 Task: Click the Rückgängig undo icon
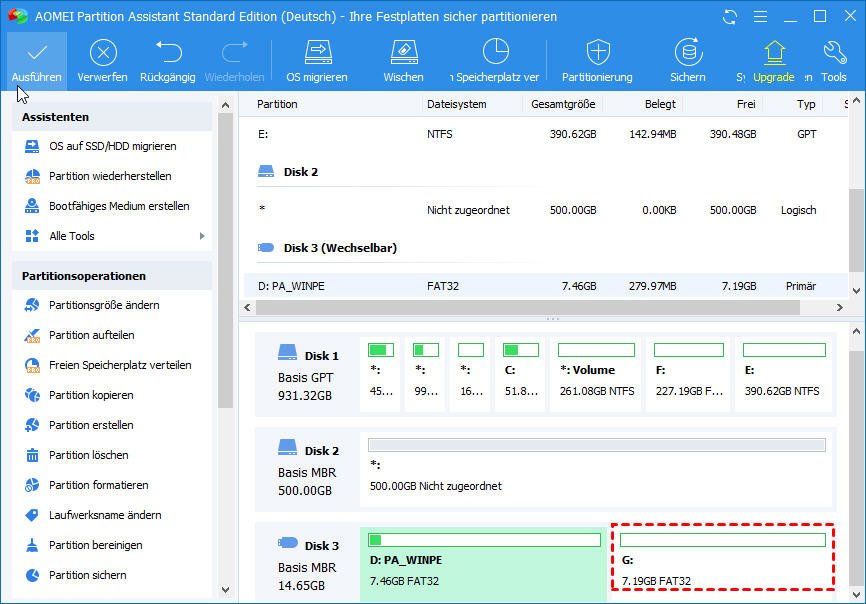168,53
